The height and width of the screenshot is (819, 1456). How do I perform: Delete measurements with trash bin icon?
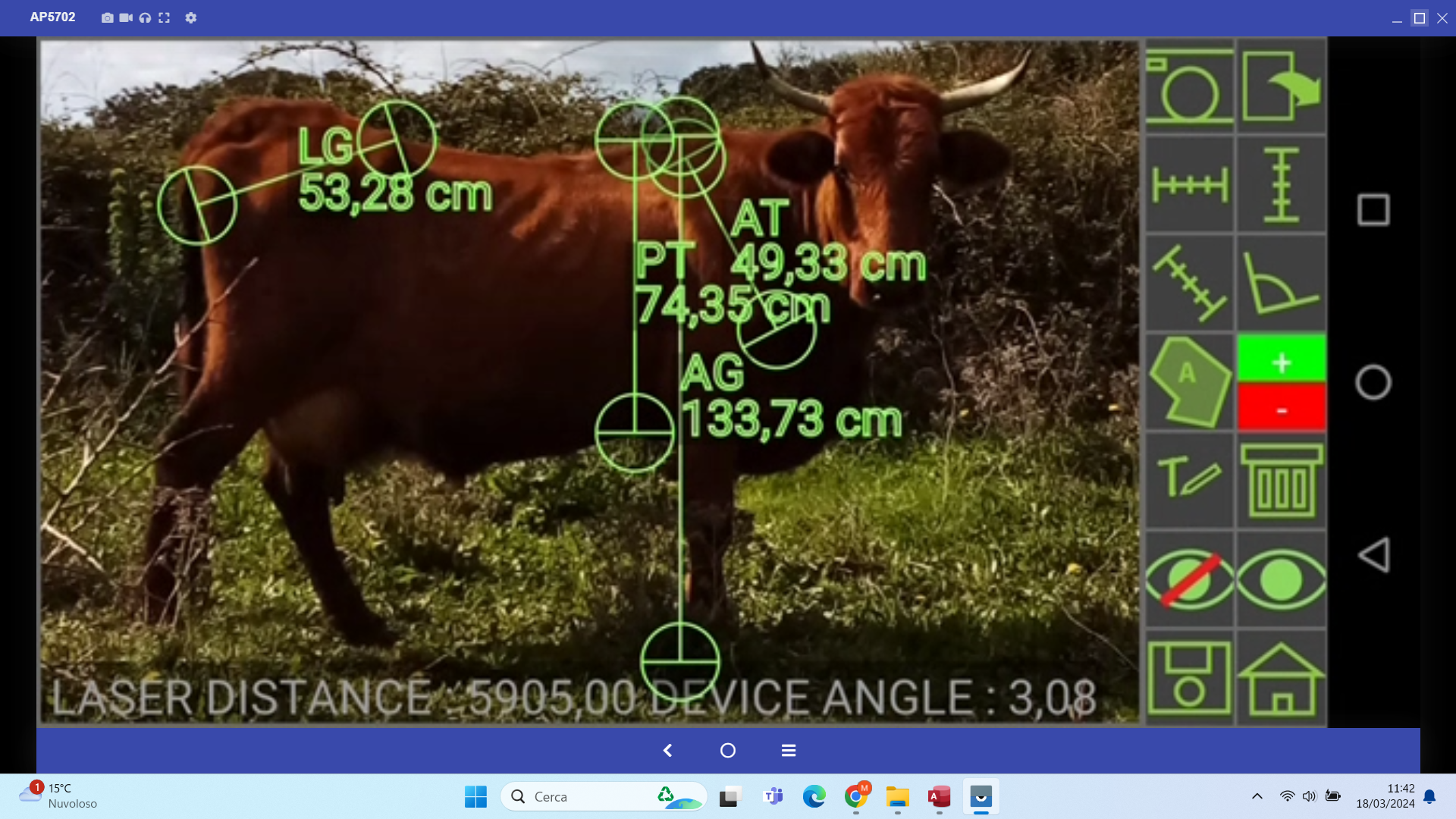pos(1281,480)
